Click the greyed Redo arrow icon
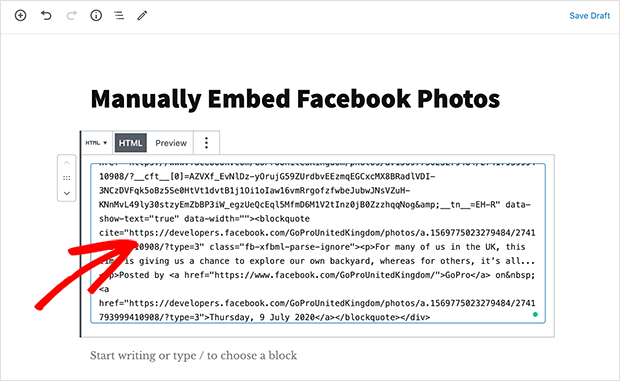This screenshot has height=381, width=620. [x=72, y=15]
